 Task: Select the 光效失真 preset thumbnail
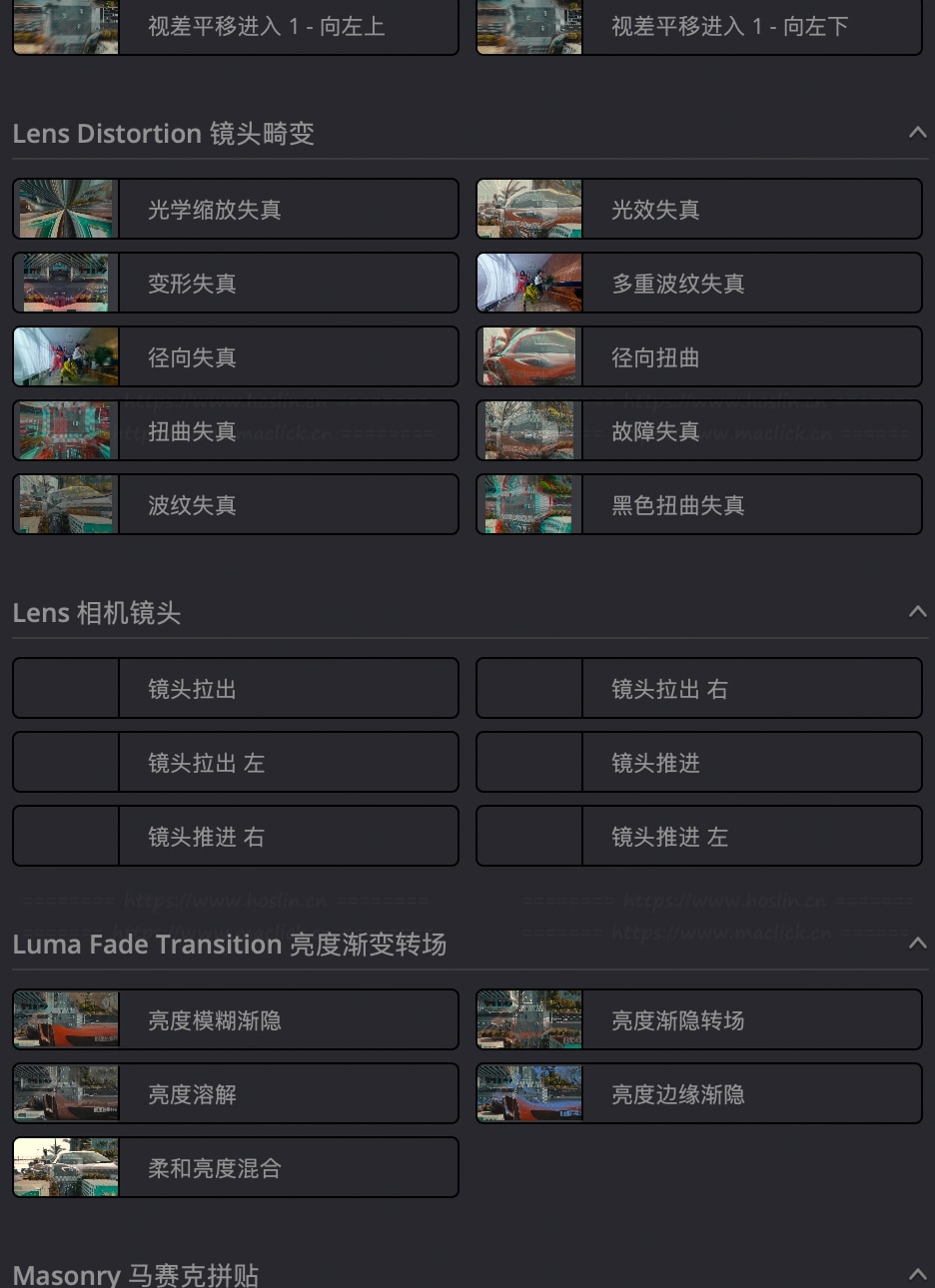pyautogui.click(x=529, y=209)
